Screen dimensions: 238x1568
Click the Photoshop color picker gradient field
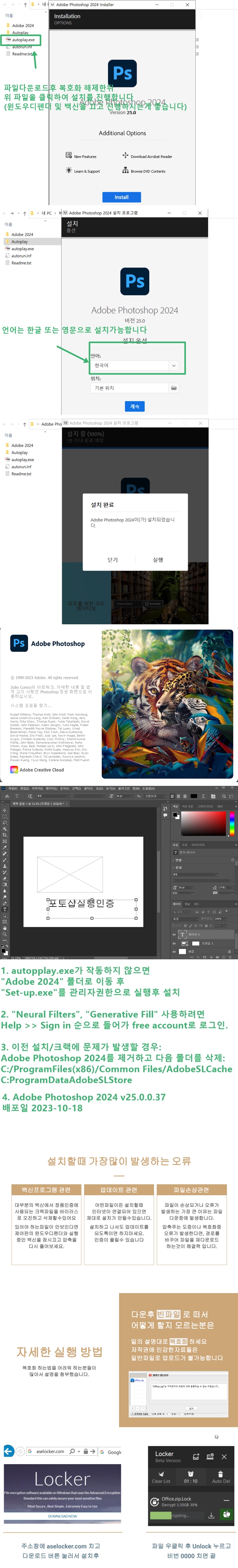(x=203, y=823)
